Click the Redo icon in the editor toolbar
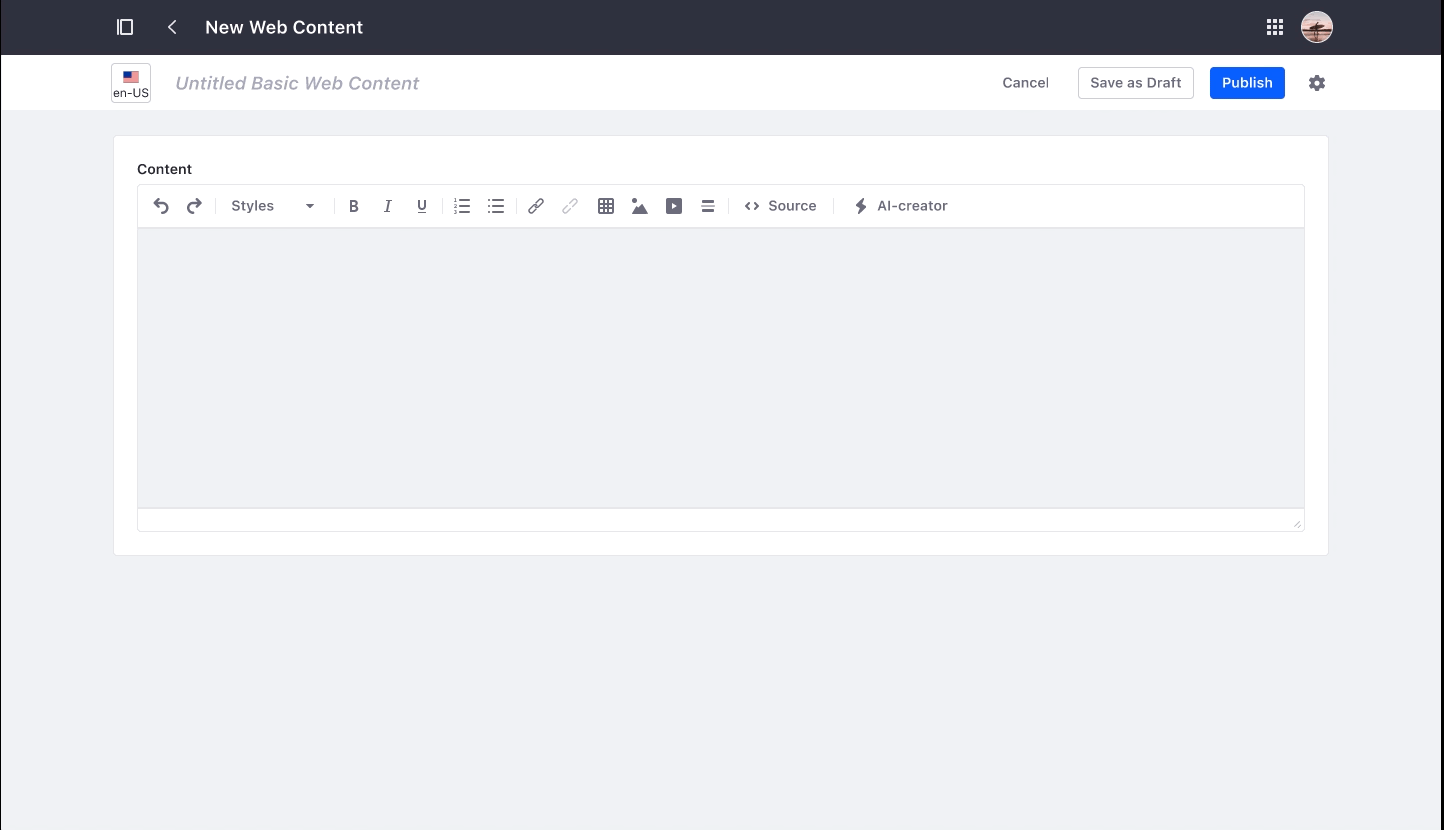 tap(194, 206)
